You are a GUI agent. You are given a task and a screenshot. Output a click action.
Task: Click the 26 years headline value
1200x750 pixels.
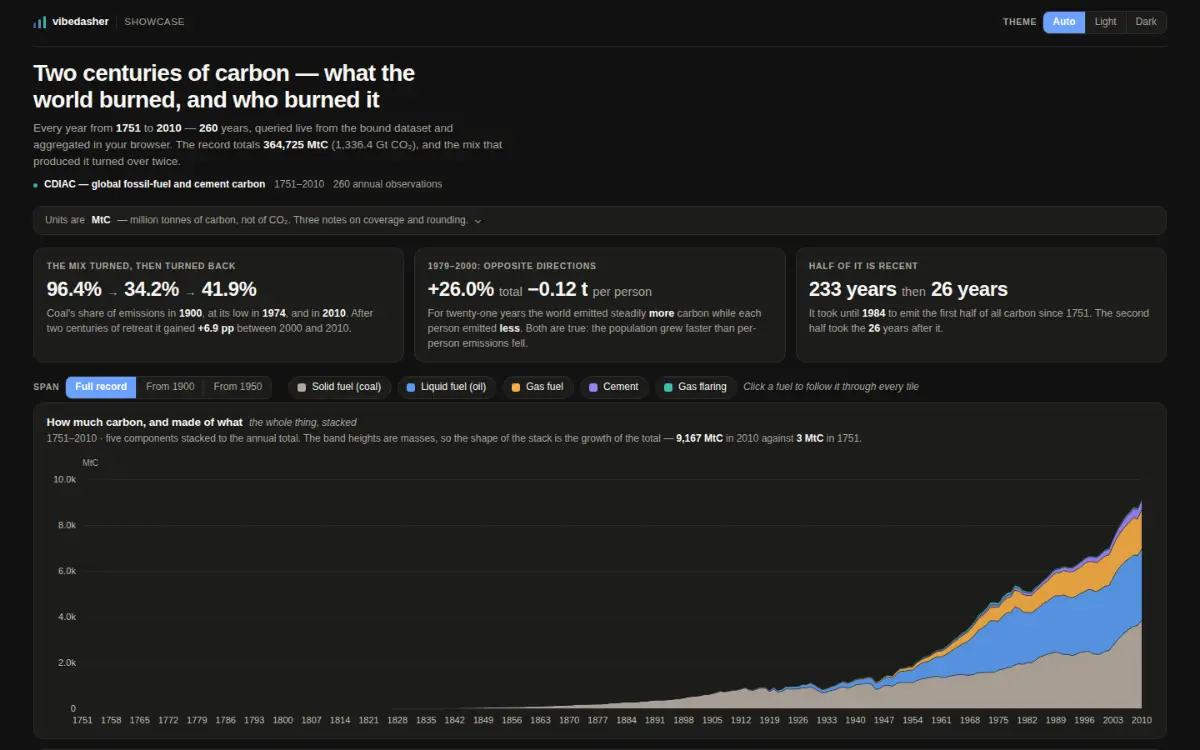[969, 290]
